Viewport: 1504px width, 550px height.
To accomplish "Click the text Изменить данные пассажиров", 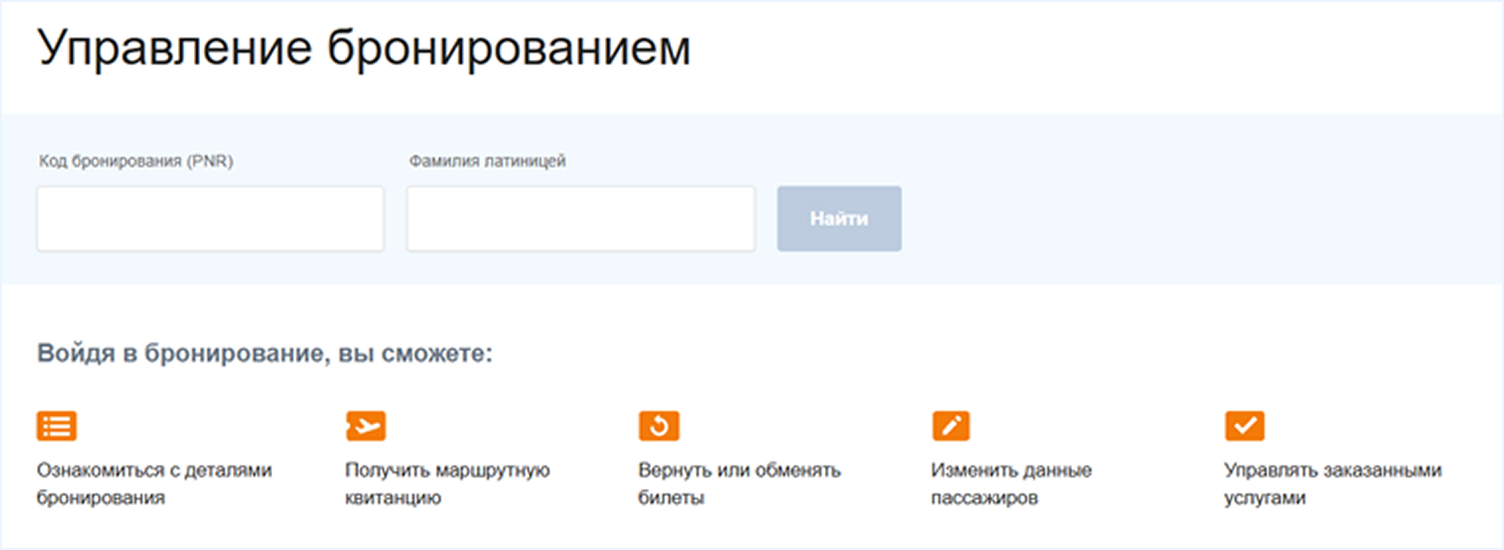I will click(x=1012, y=484).
